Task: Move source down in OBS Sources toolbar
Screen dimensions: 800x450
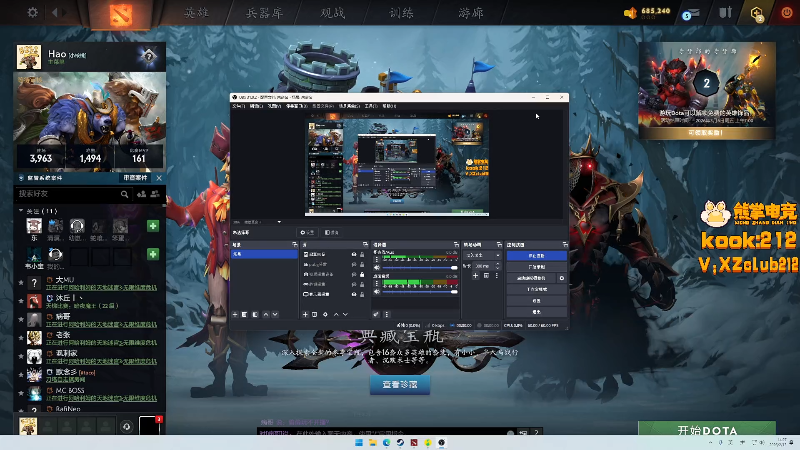Action: click(345, 315)
